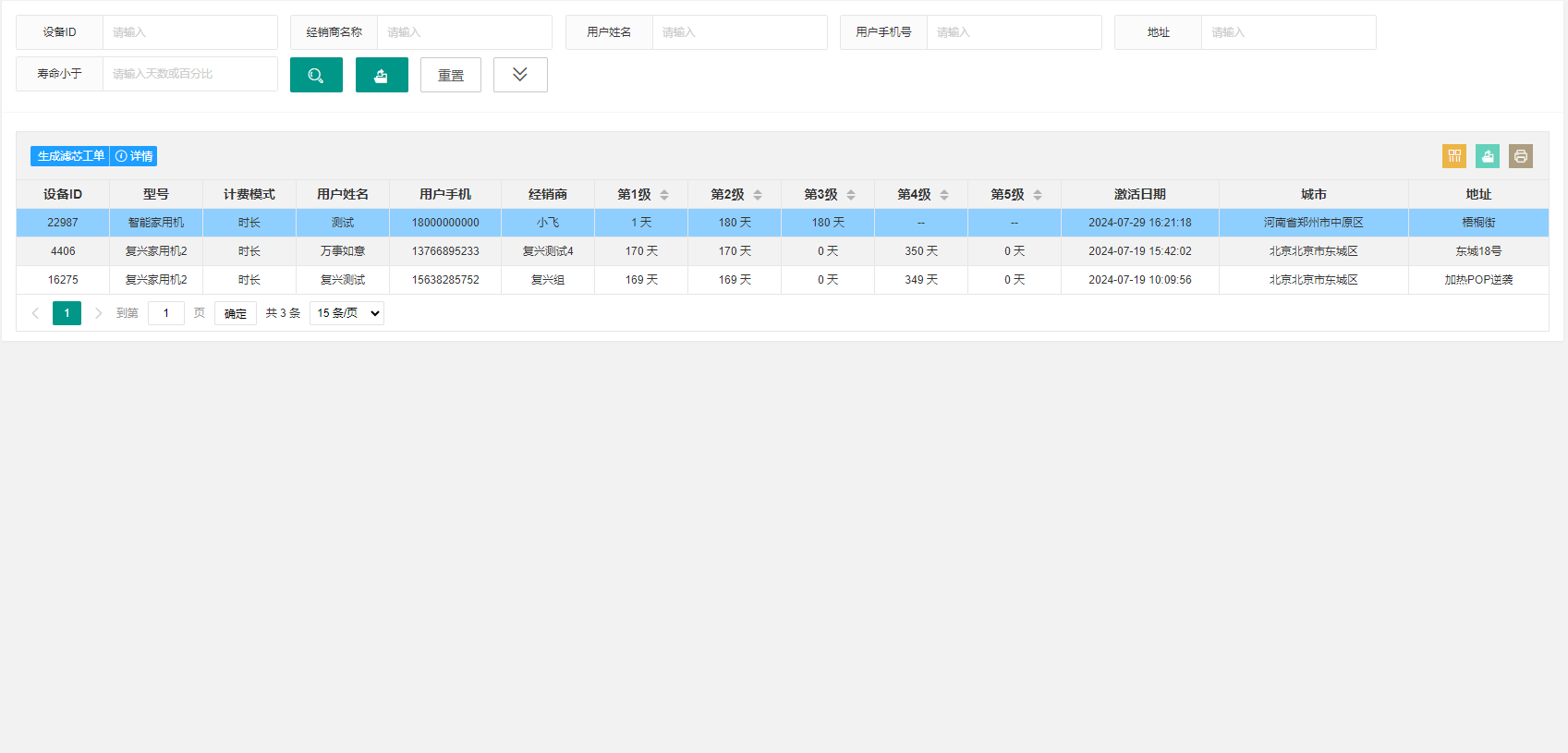Screen dimensions: 1568x753
Task: Click address cell 梧桐街
Action: tap(1478, 223)
